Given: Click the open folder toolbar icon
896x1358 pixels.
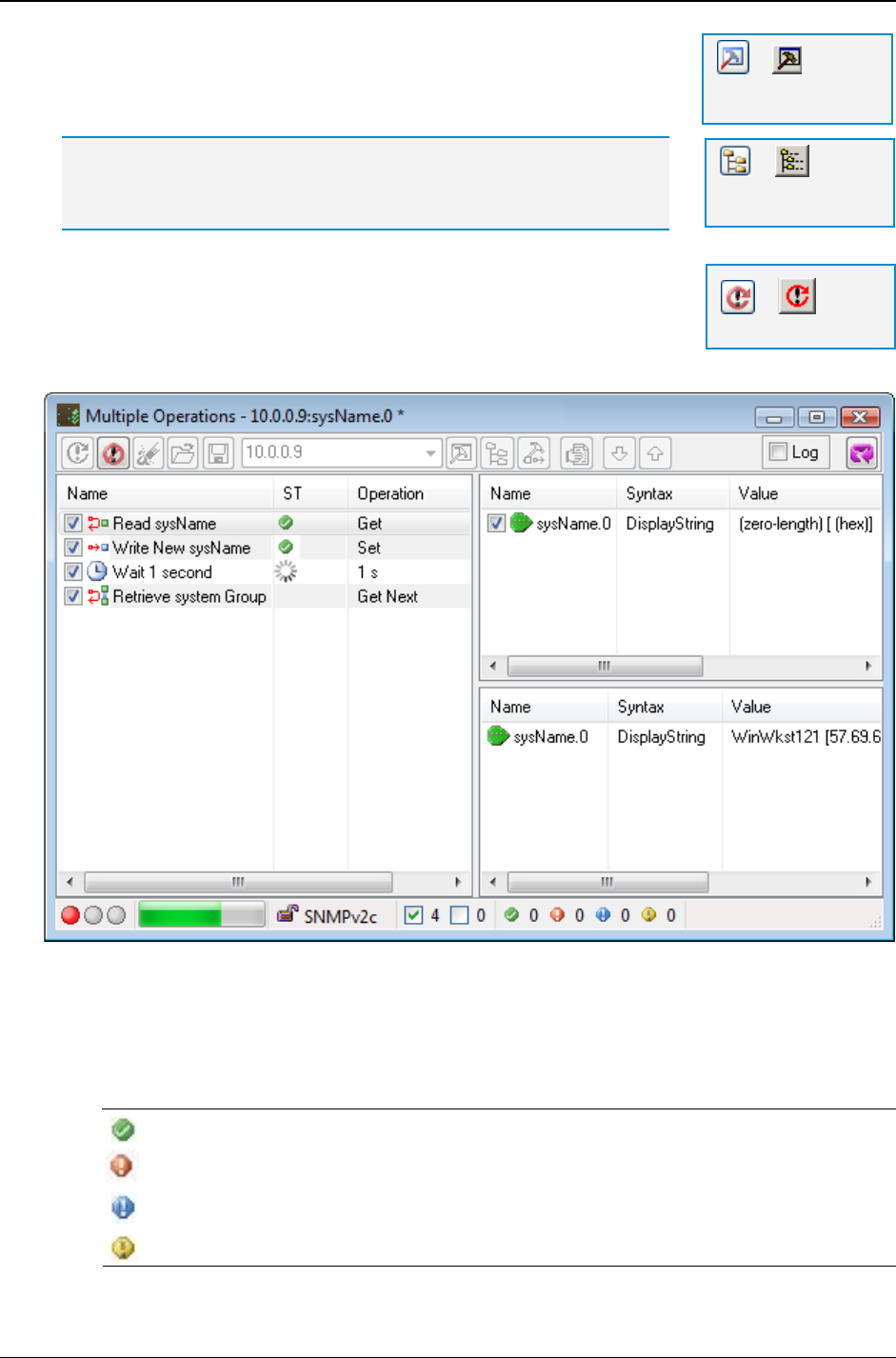Looking at the screenshot, I should pos(183,453).
